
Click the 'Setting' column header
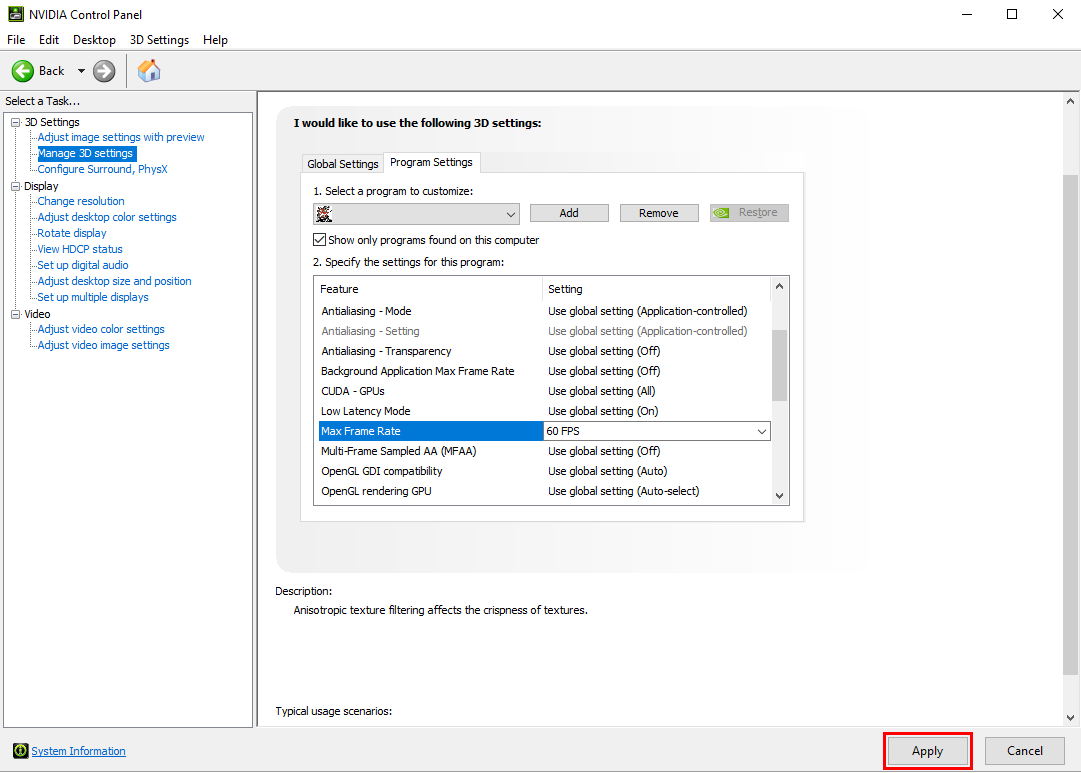click(x=657, y=289)
